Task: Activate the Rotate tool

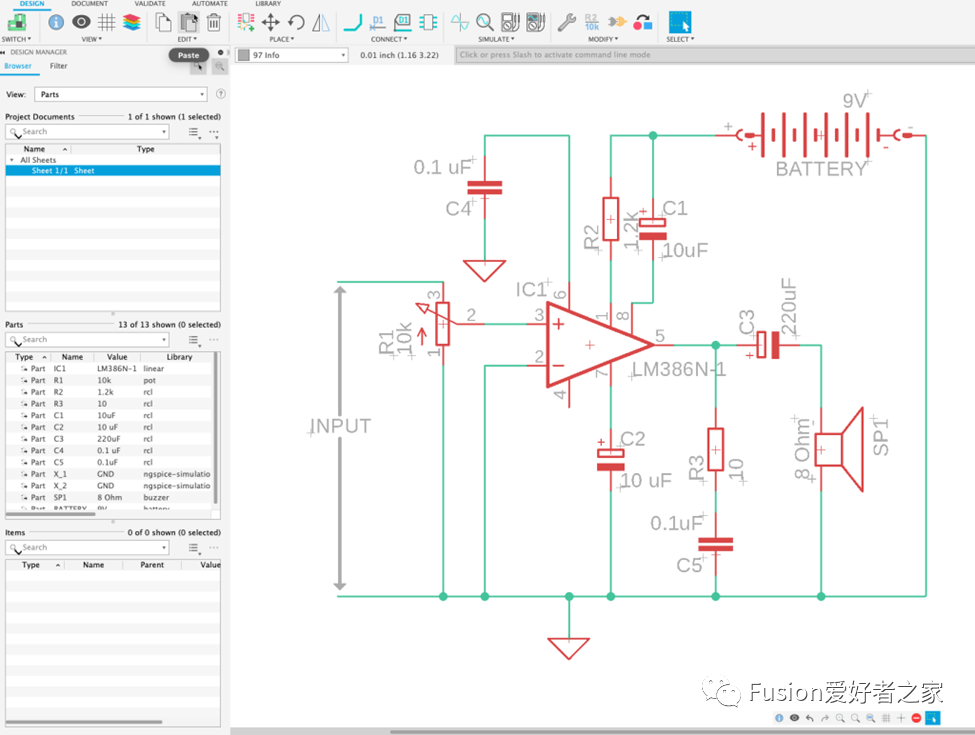Action: point(296,22)
